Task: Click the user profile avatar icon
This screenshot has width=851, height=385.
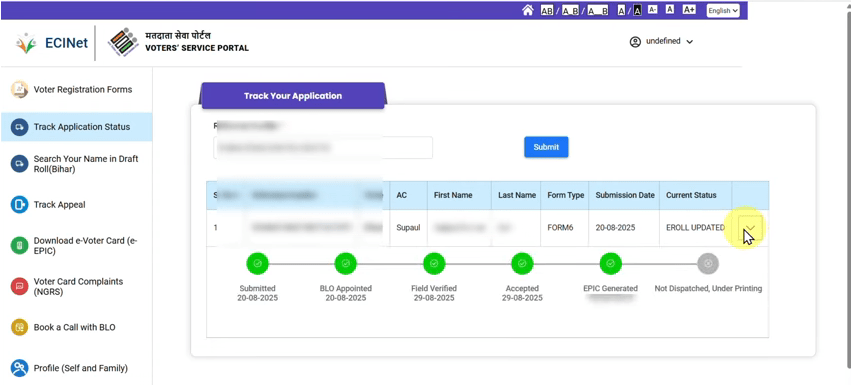Action: [x=635, y=42]
